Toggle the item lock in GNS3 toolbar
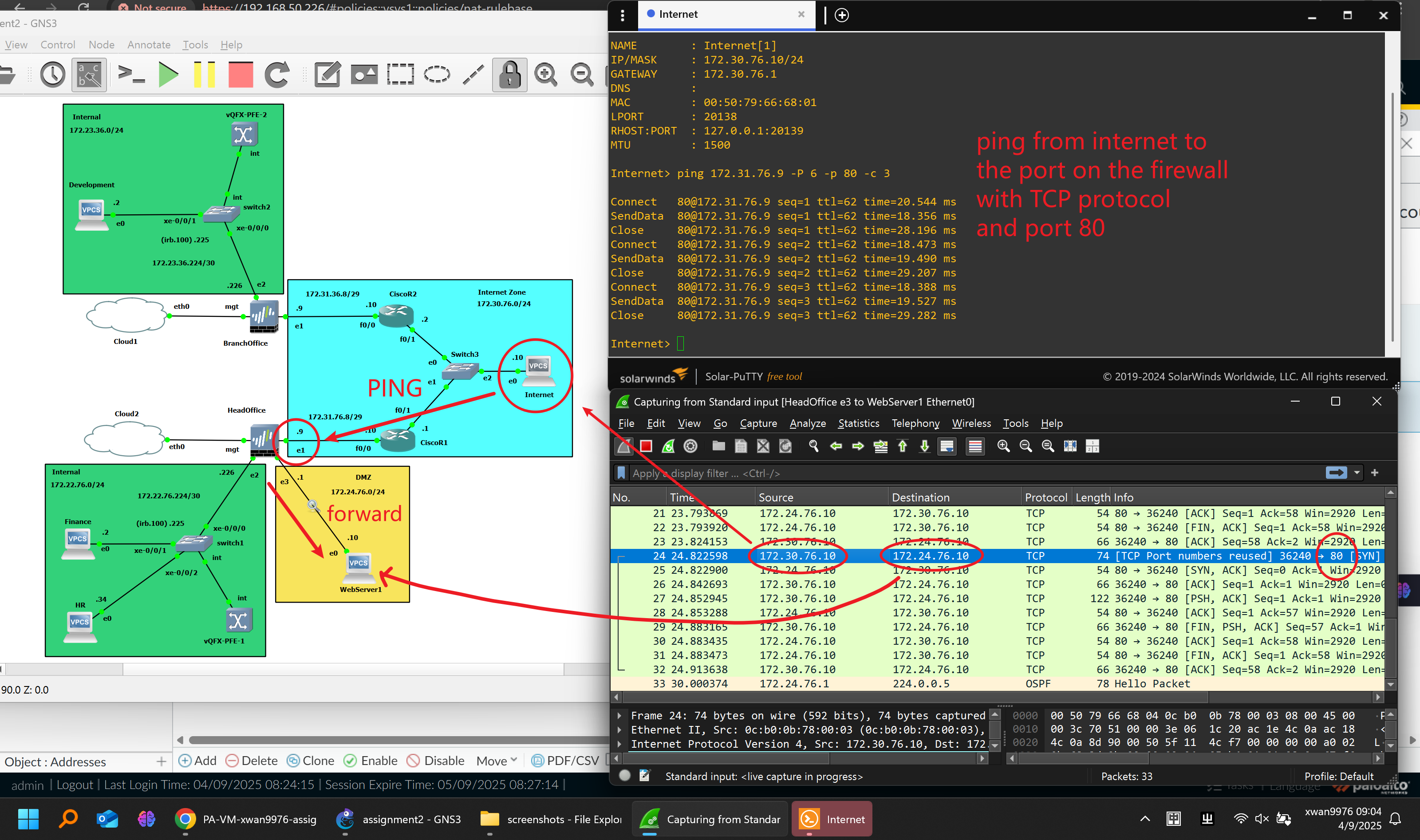This screenshot has height=840, width=1420. click(509, 74)
